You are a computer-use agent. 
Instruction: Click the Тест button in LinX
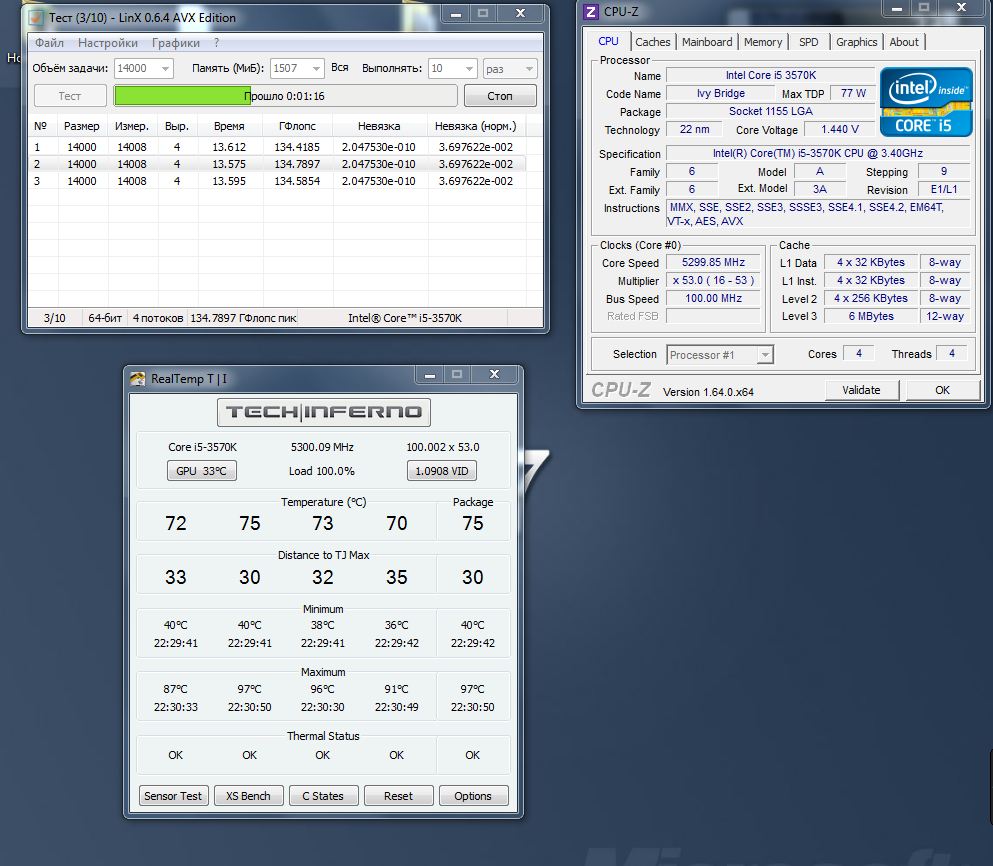point(70,96)
